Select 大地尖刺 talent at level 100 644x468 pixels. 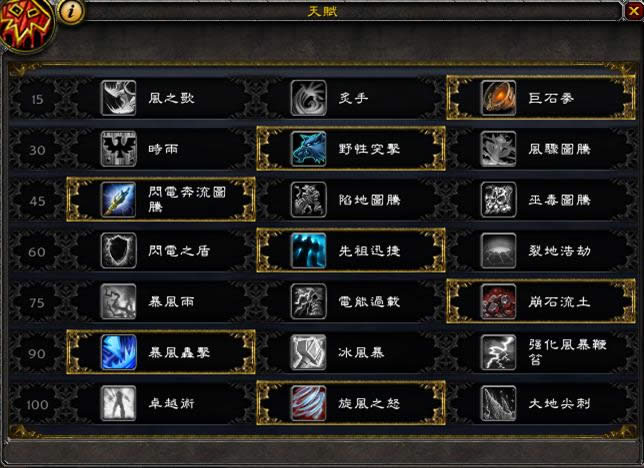pos(541,403)
